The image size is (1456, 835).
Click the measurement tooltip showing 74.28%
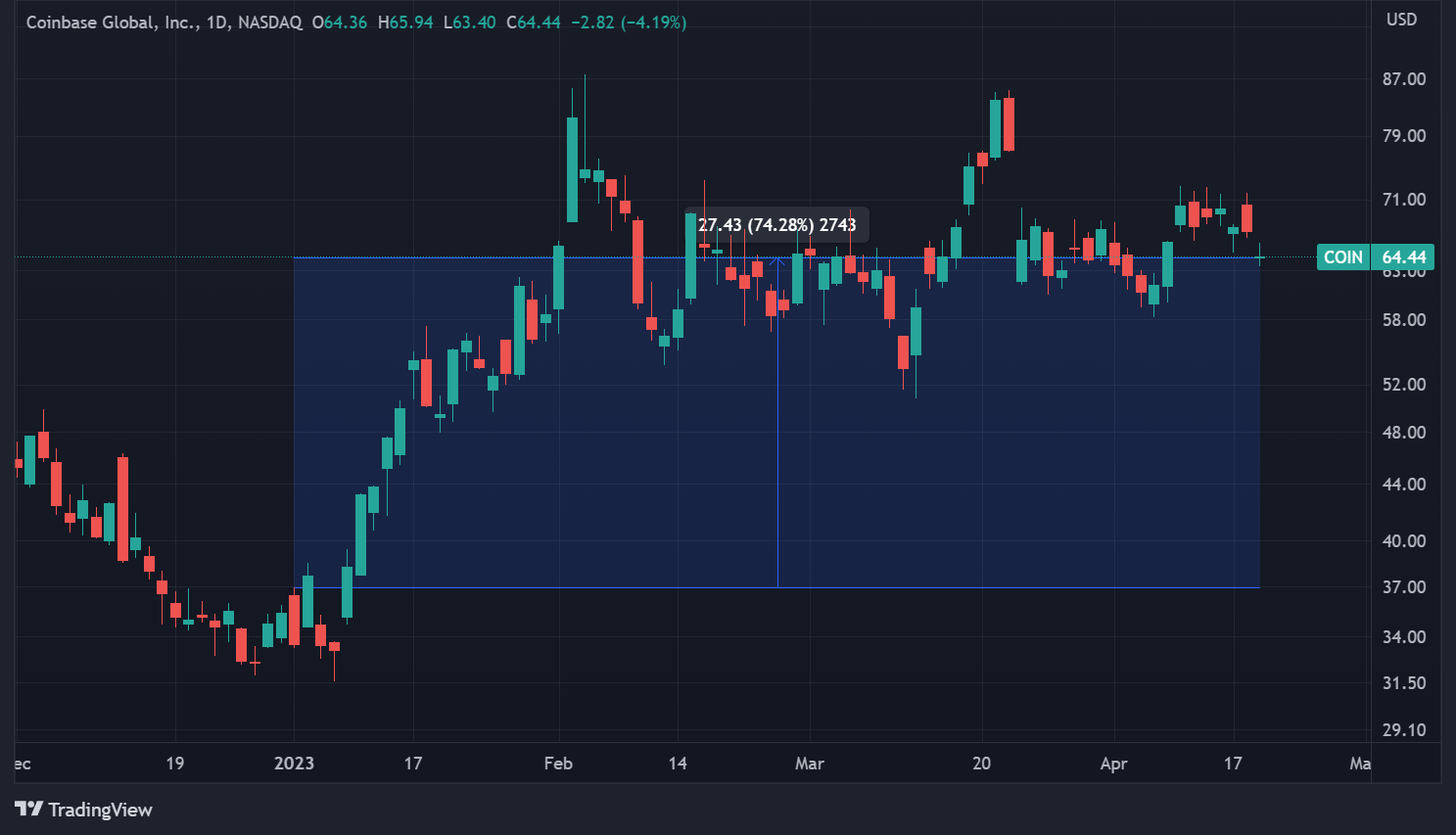coord(778,224)
